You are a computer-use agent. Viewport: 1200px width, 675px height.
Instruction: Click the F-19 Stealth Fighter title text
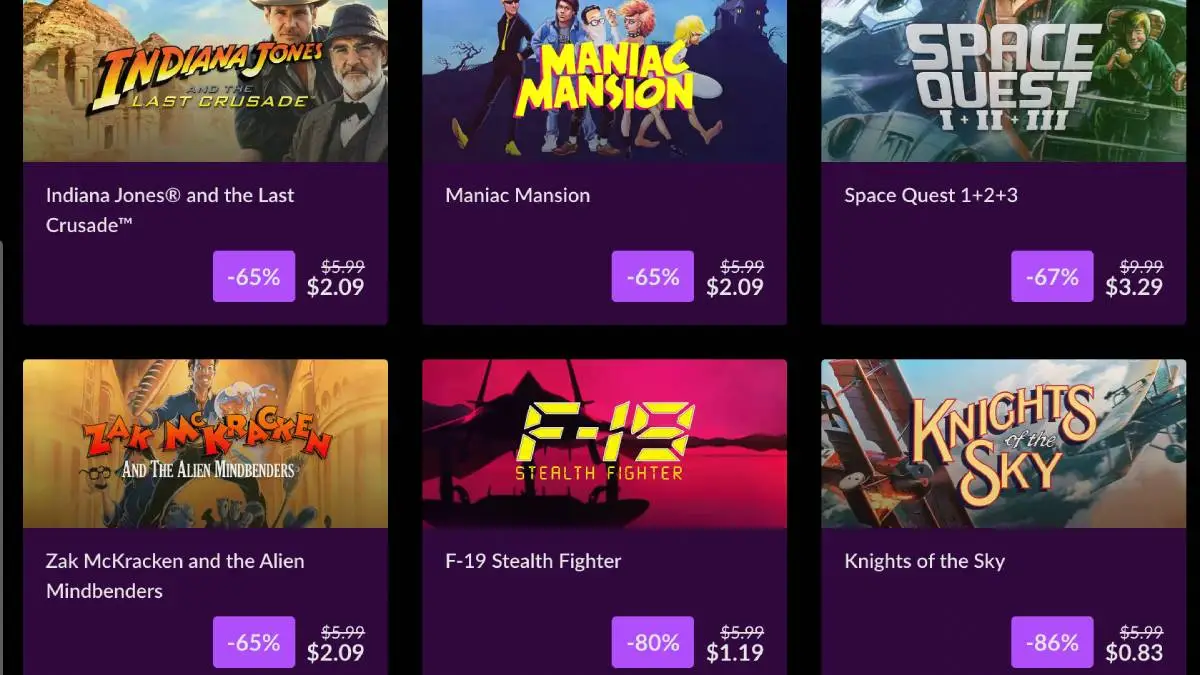click(x=533, y=561)
